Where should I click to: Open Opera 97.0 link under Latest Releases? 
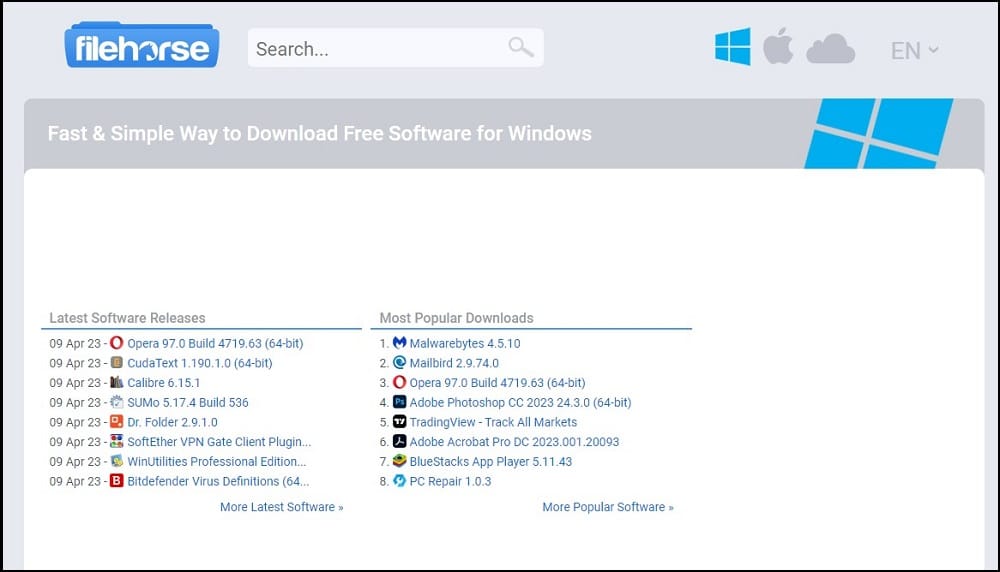[x=215, y=344]
